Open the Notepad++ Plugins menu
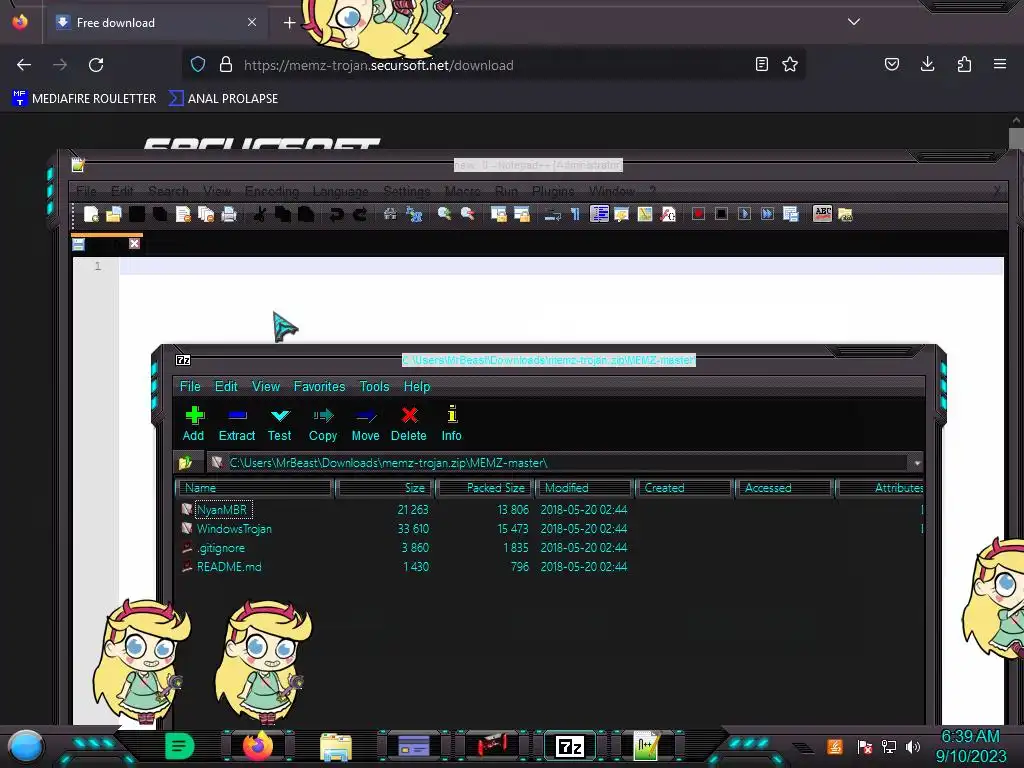 (553, 191)
